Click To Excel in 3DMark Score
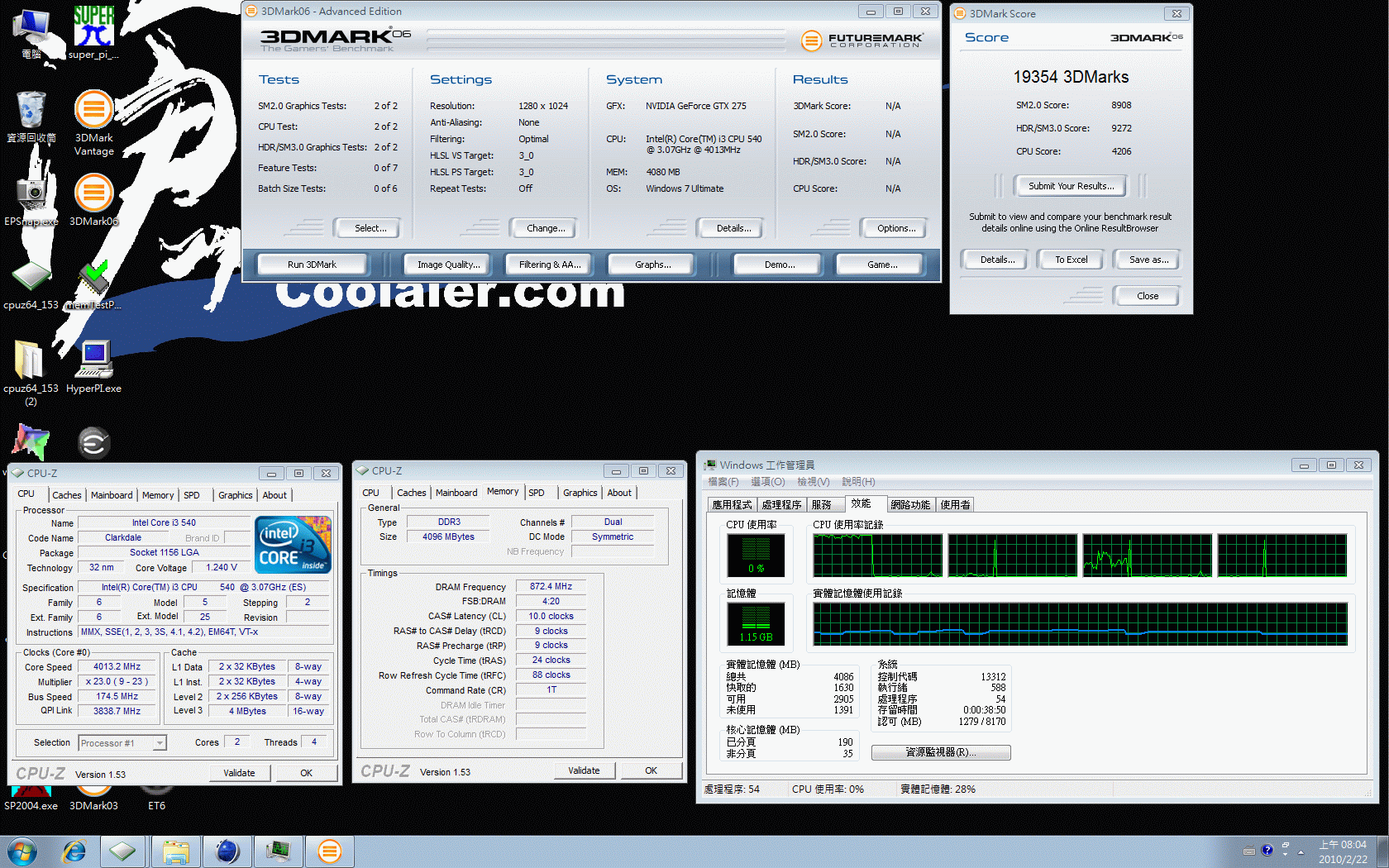Screen dimensions: 1389x868 click(x=1071, y=260)
